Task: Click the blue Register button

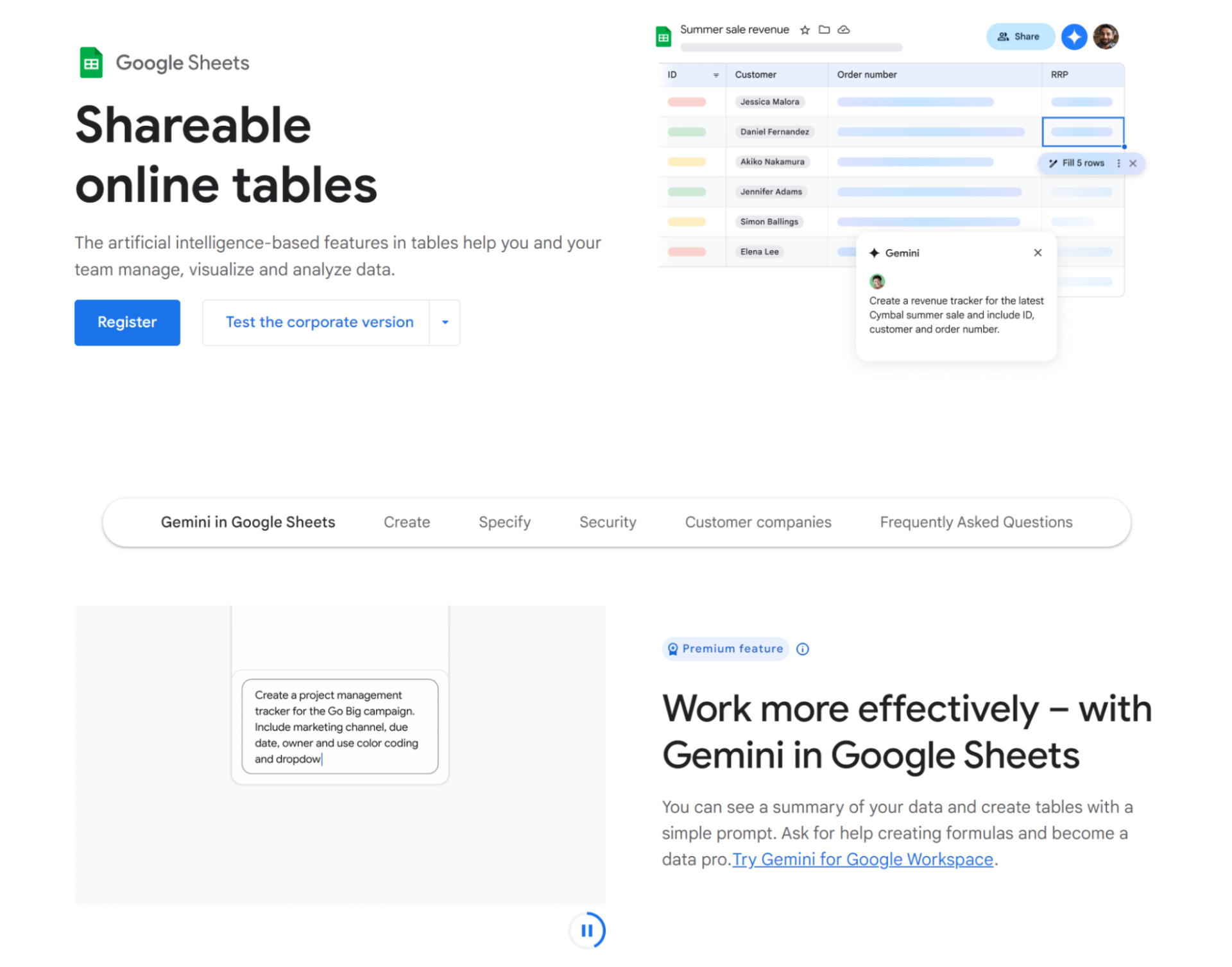Action: (127, 322)
